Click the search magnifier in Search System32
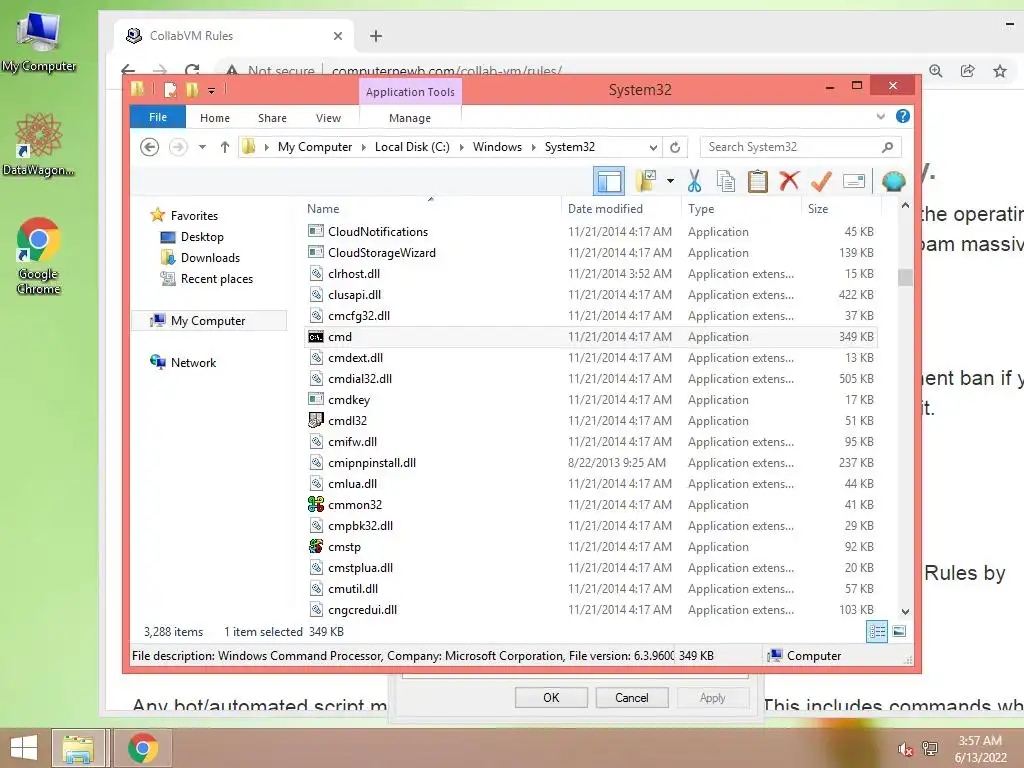The width and height of the screenshot is (1024, 768). [887, 147]
